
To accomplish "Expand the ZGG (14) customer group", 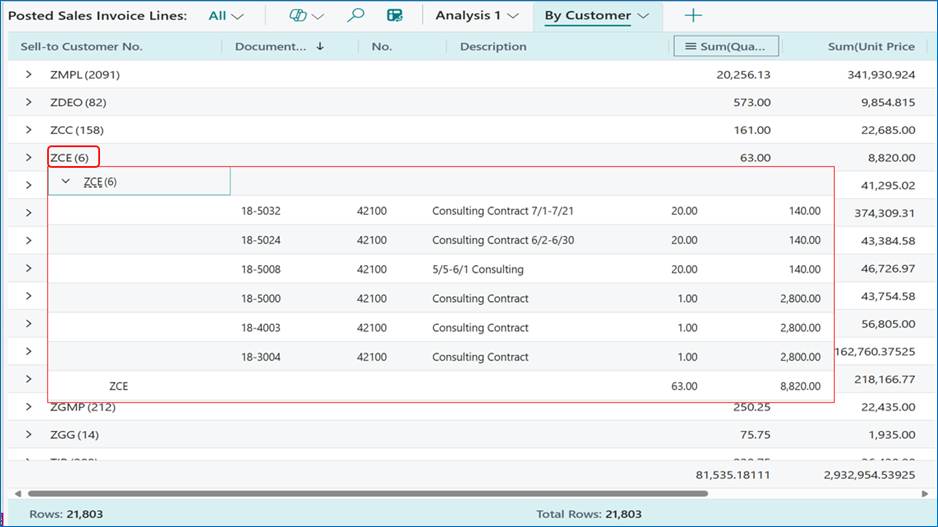I will 29,435.
